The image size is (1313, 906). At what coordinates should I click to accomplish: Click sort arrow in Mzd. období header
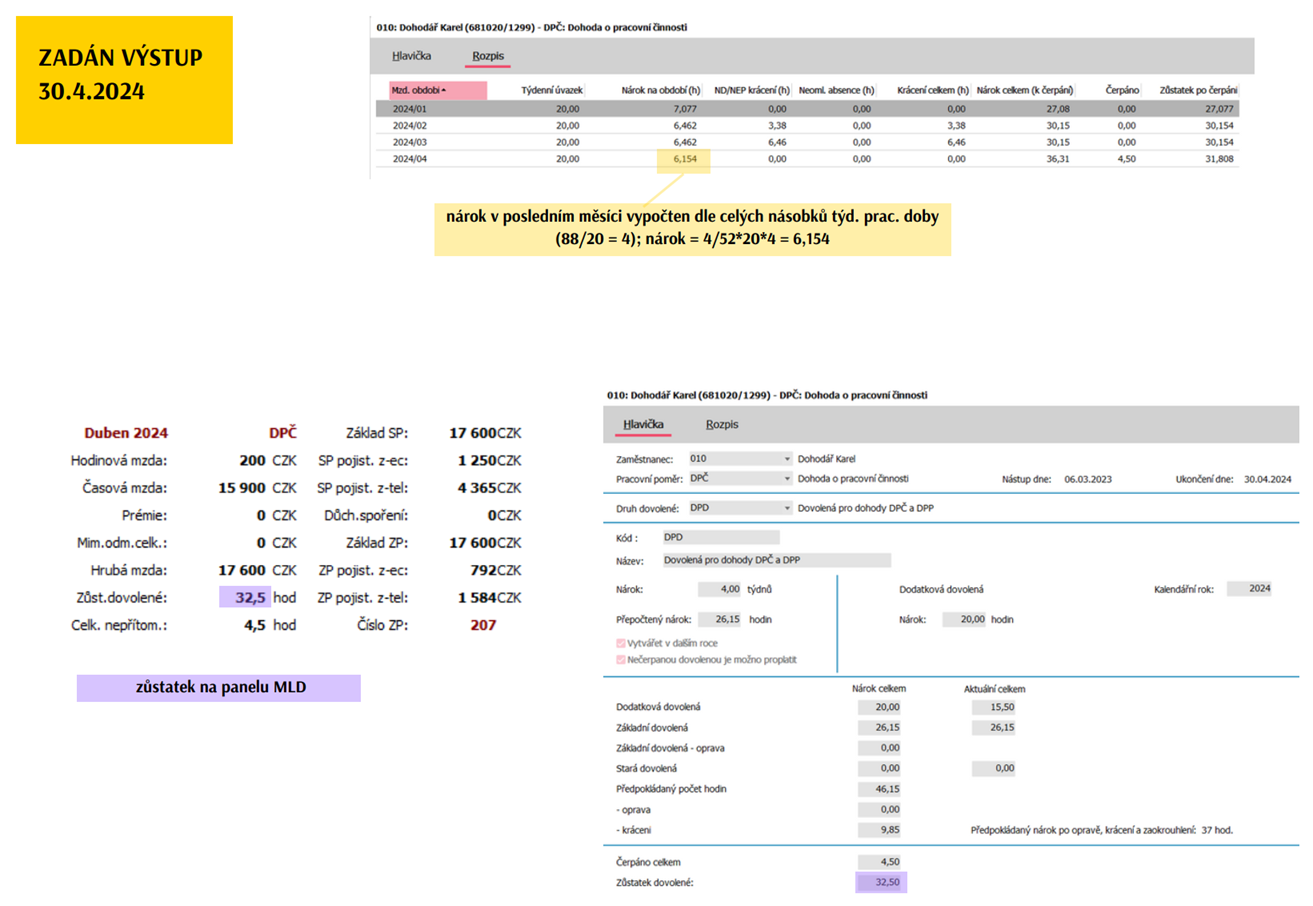tap(444, 90)
